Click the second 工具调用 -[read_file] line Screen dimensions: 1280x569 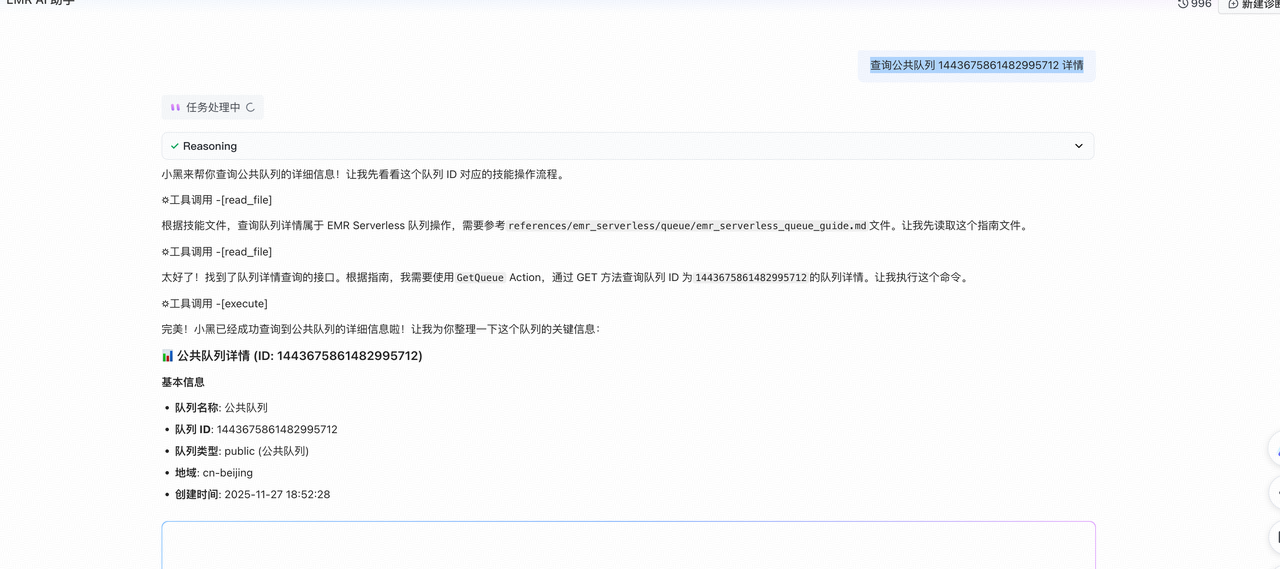click(x=217, y=252)
